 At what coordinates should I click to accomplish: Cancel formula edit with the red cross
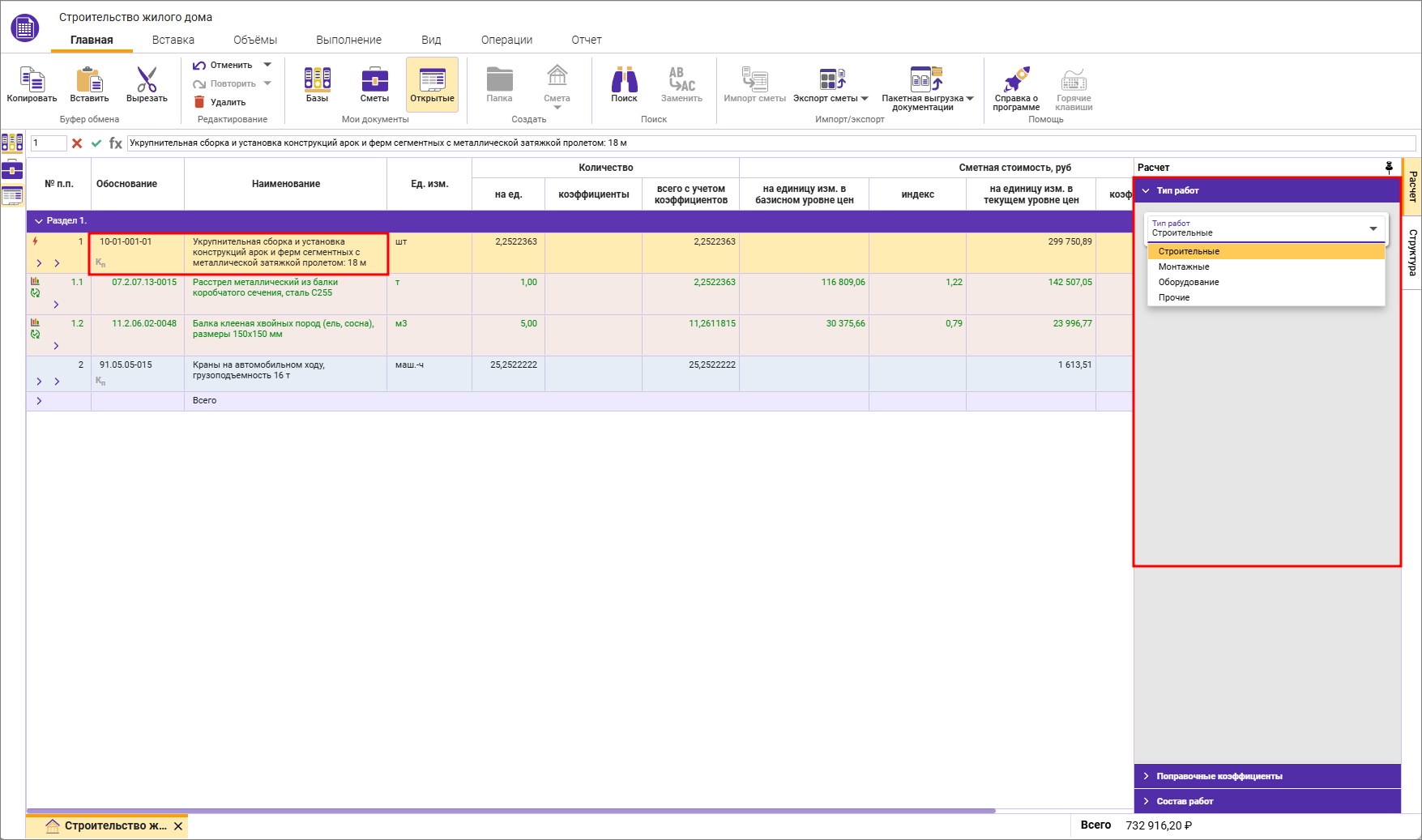(77, 143)
